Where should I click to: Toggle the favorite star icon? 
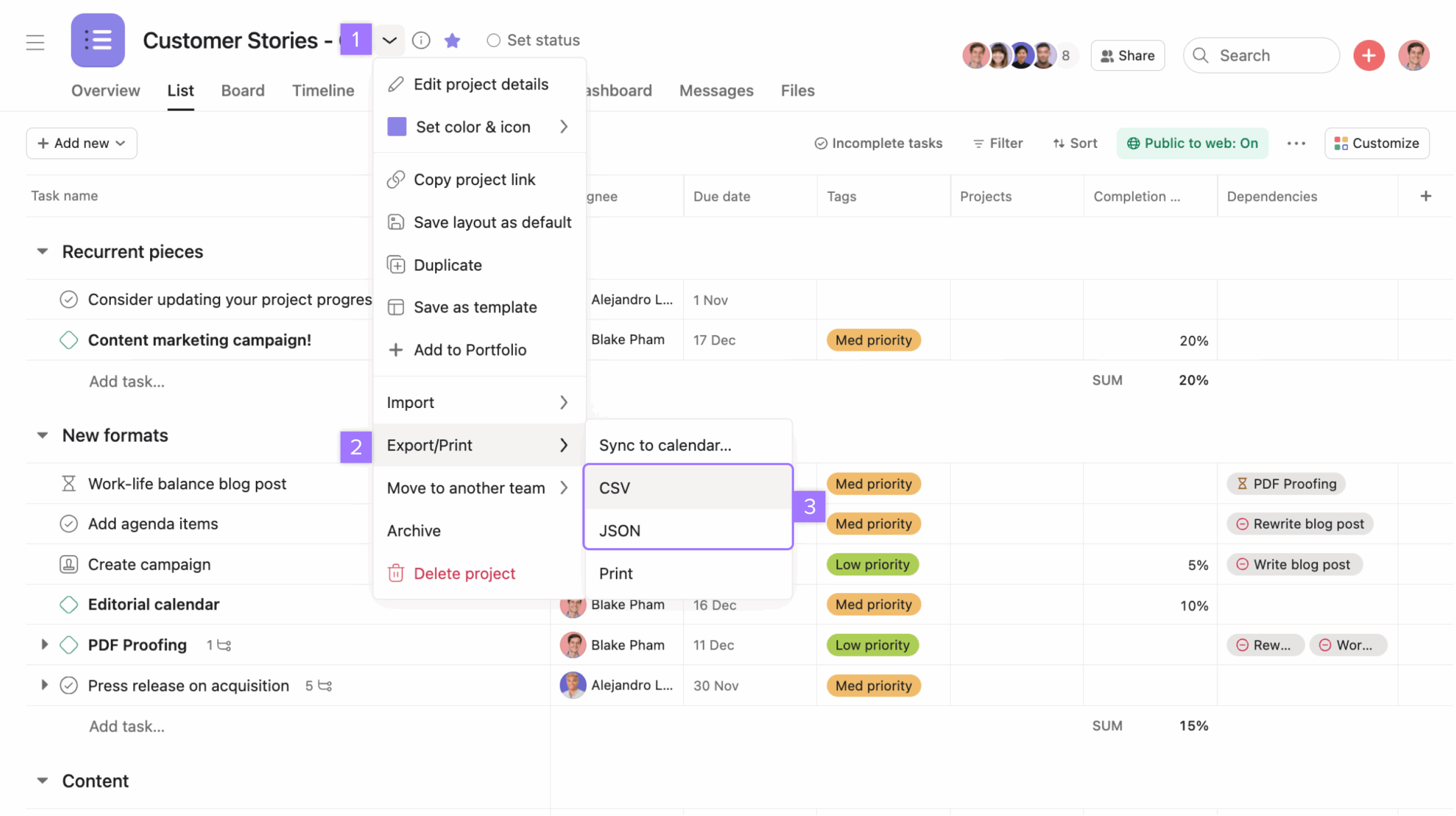click(452, 40)
